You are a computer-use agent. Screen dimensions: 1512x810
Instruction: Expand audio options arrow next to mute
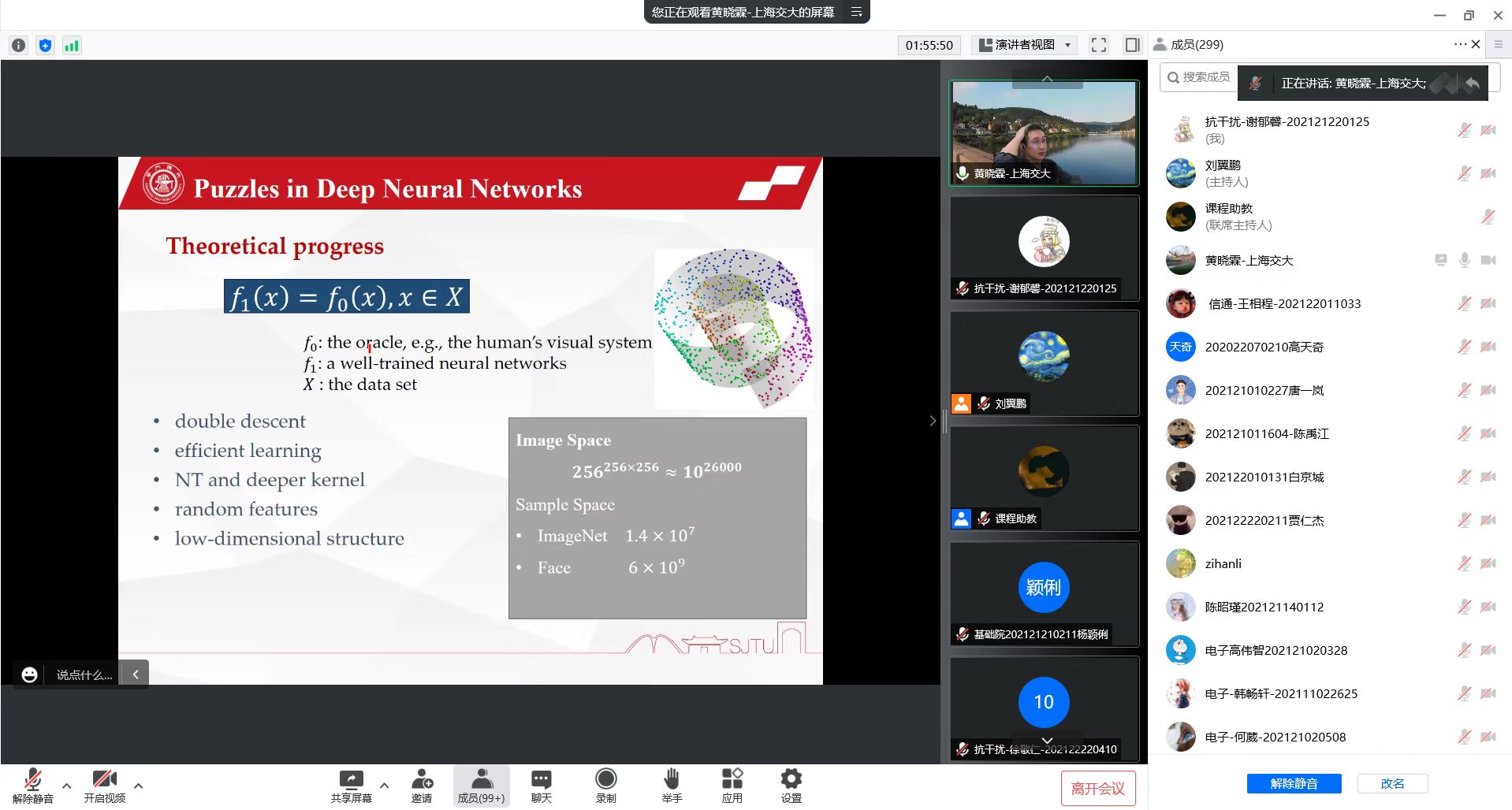coord(67,786)
